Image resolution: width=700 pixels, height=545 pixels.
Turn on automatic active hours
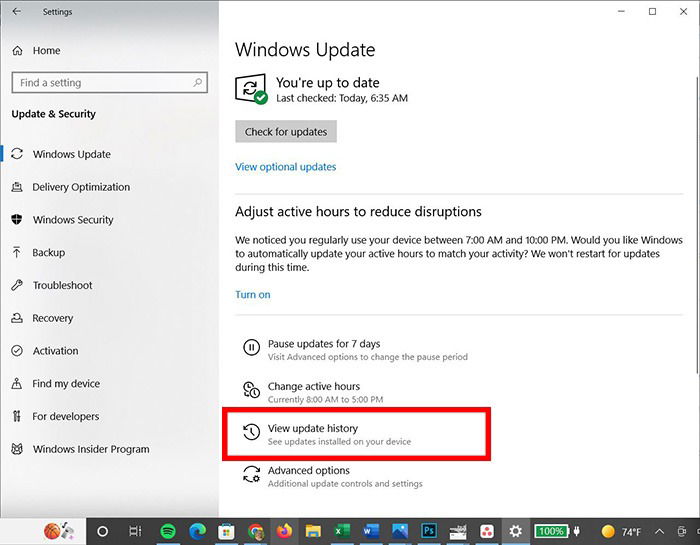point(253,295)
